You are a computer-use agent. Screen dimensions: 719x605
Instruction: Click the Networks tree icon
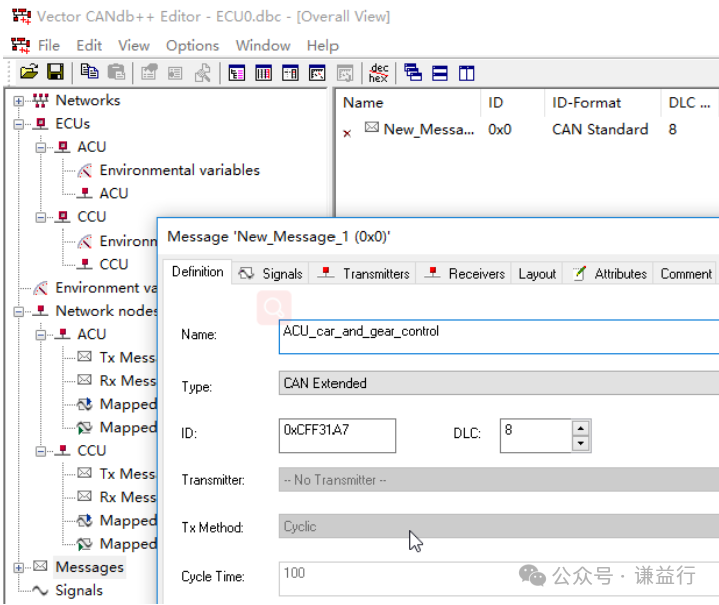pyautogui.click(x=40, y=100)
